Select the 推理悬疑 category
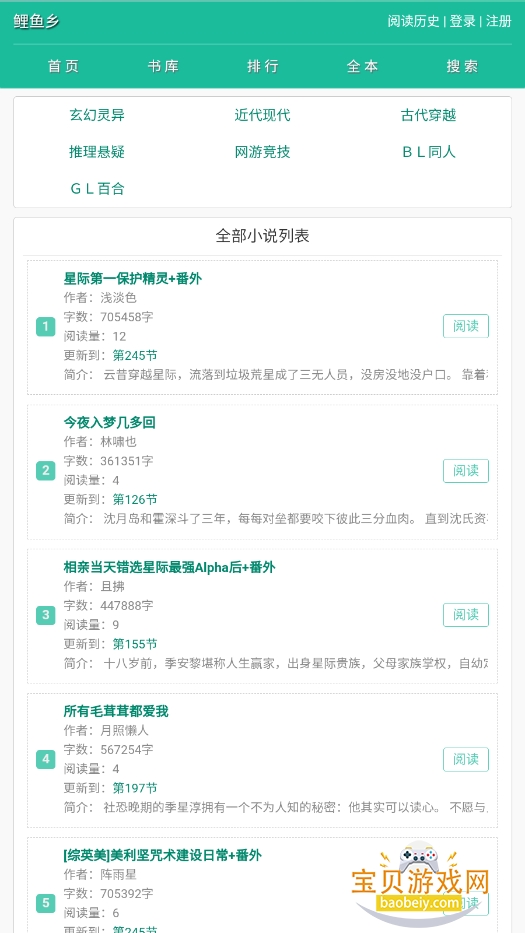 (97, 152)
